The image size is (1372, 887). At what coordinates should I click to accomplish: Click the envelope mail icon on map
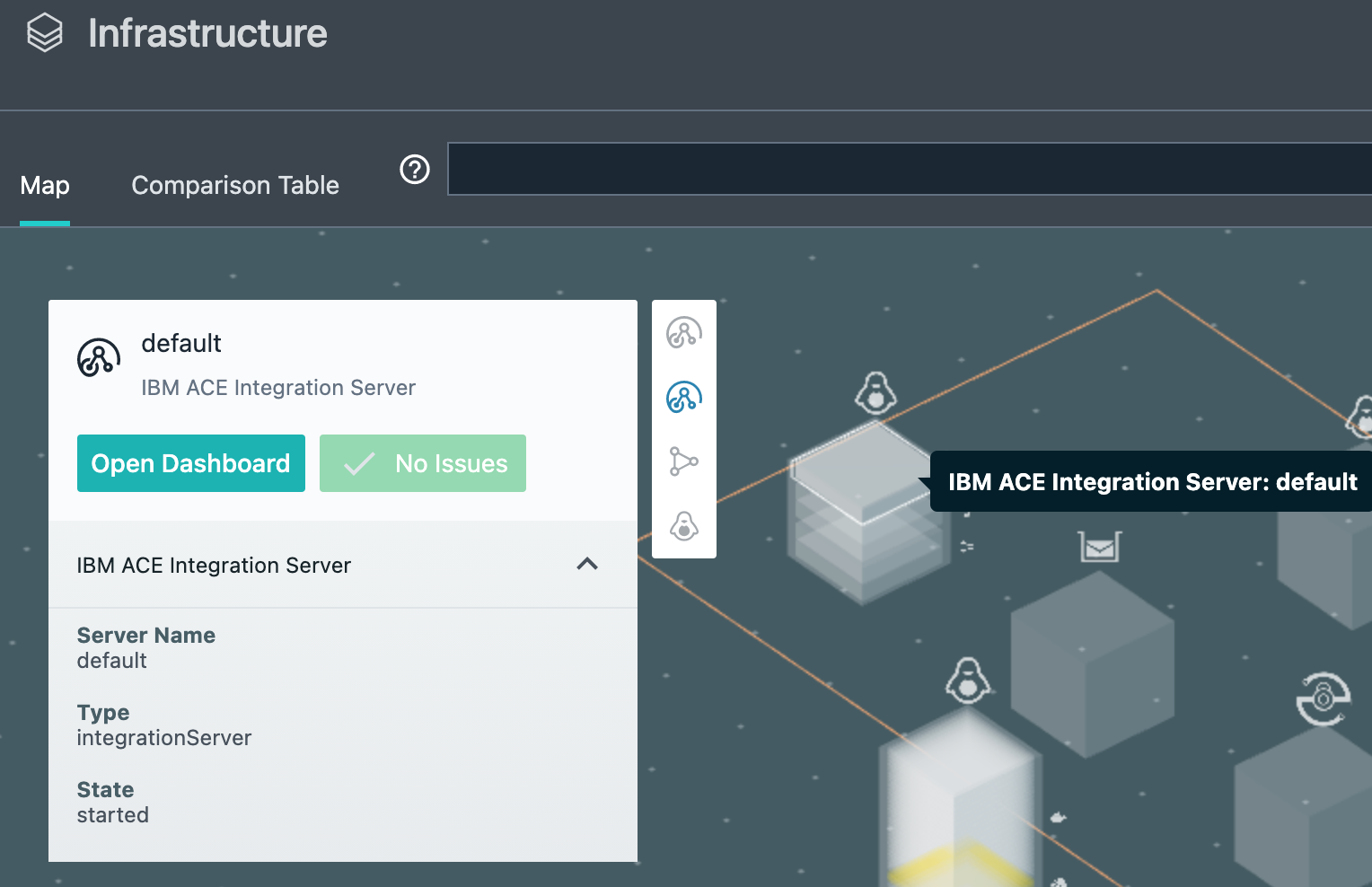pyautogui.click(x=1100, y=546)
